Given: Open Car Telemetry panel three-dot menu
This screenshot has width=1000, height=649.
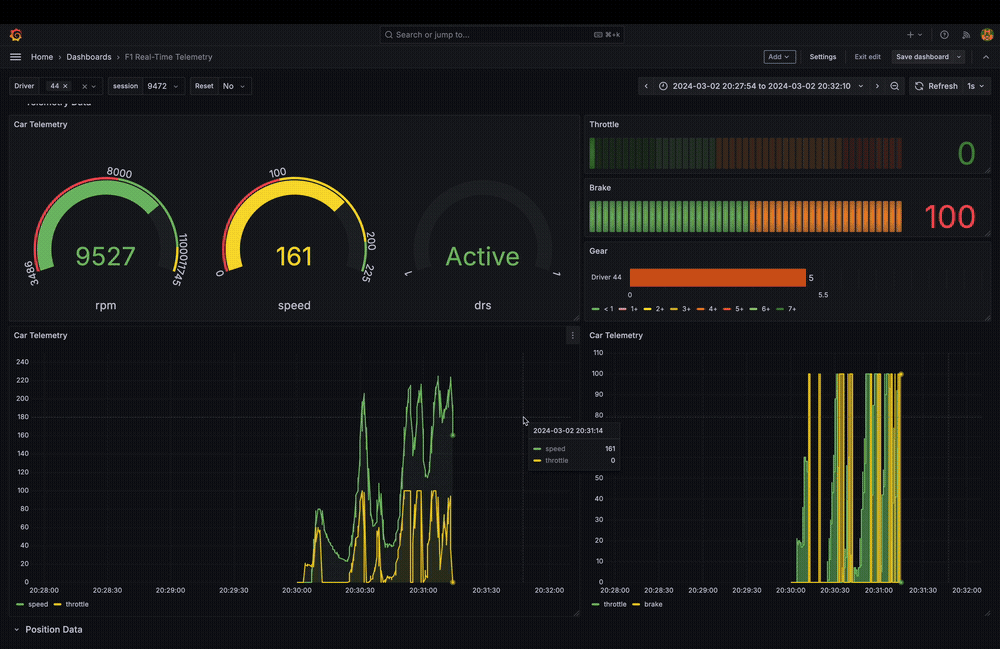Looking at the screenshot, I should click(572, 335).
